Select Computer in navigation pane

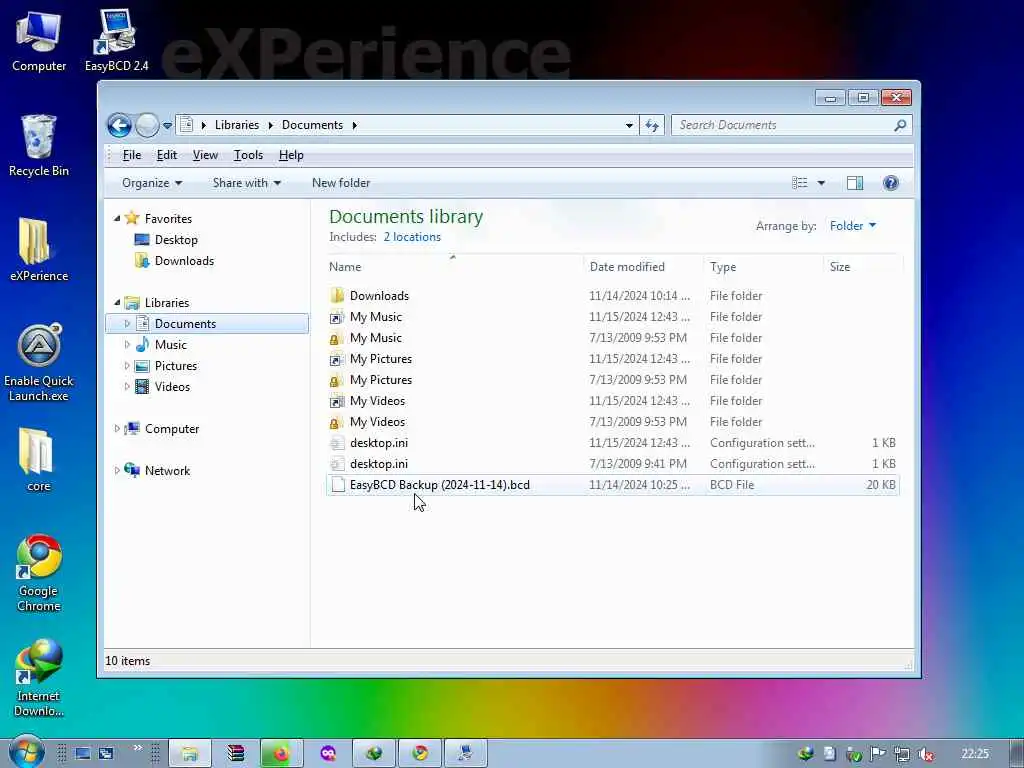pos(172,428)
